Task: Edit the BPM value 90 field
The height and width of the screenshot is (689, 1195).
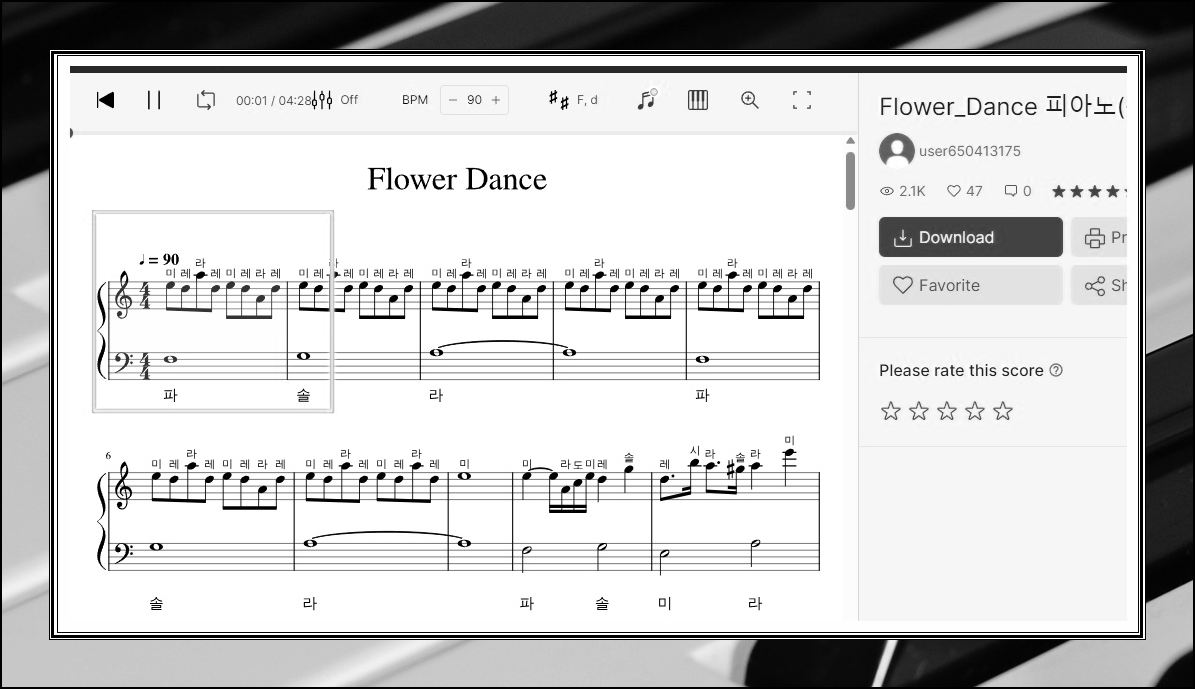Action: click(474, 100)
